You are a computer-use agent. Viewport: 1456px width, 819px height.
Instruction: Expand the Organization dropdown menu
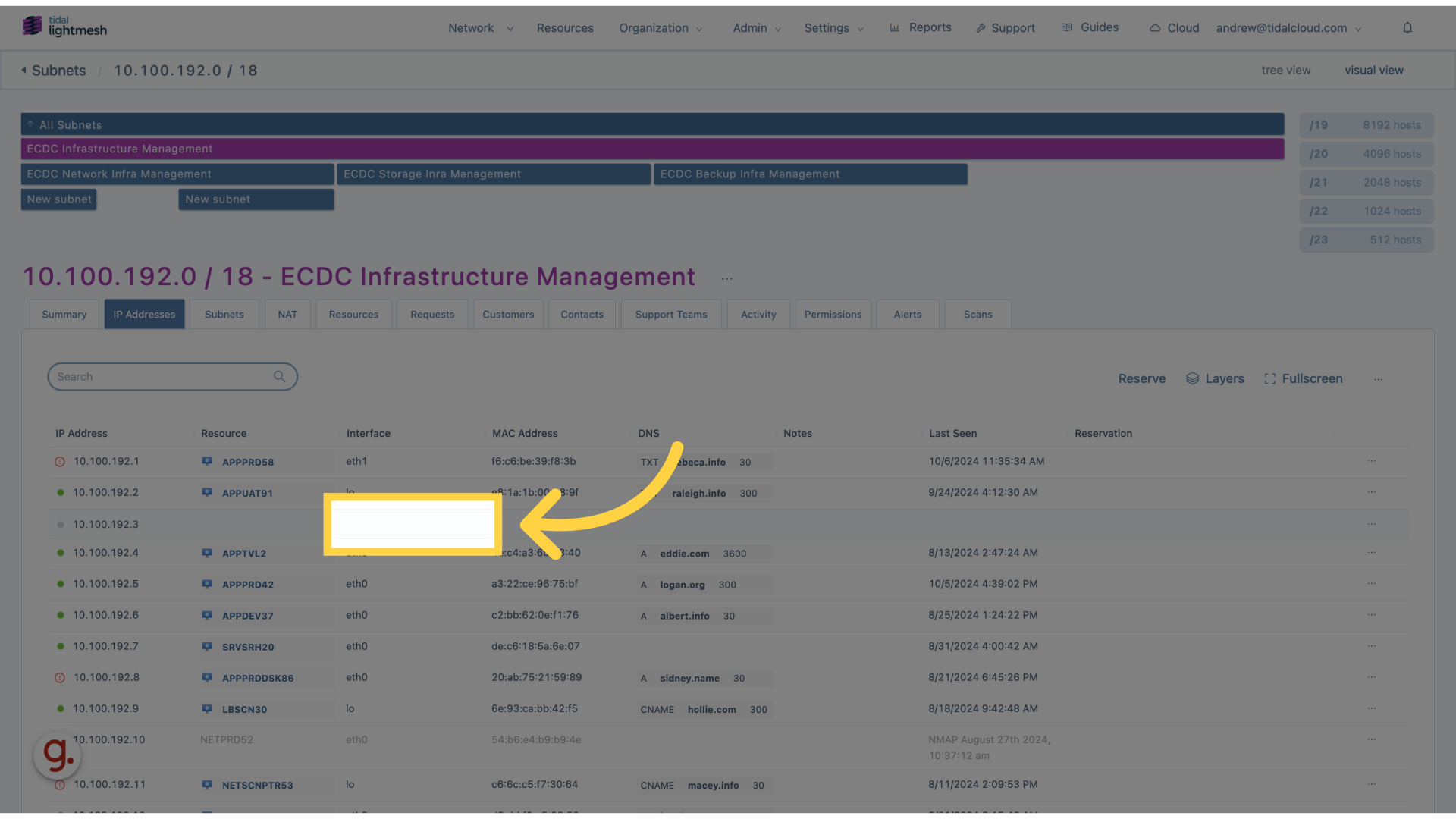pos(660,27)
